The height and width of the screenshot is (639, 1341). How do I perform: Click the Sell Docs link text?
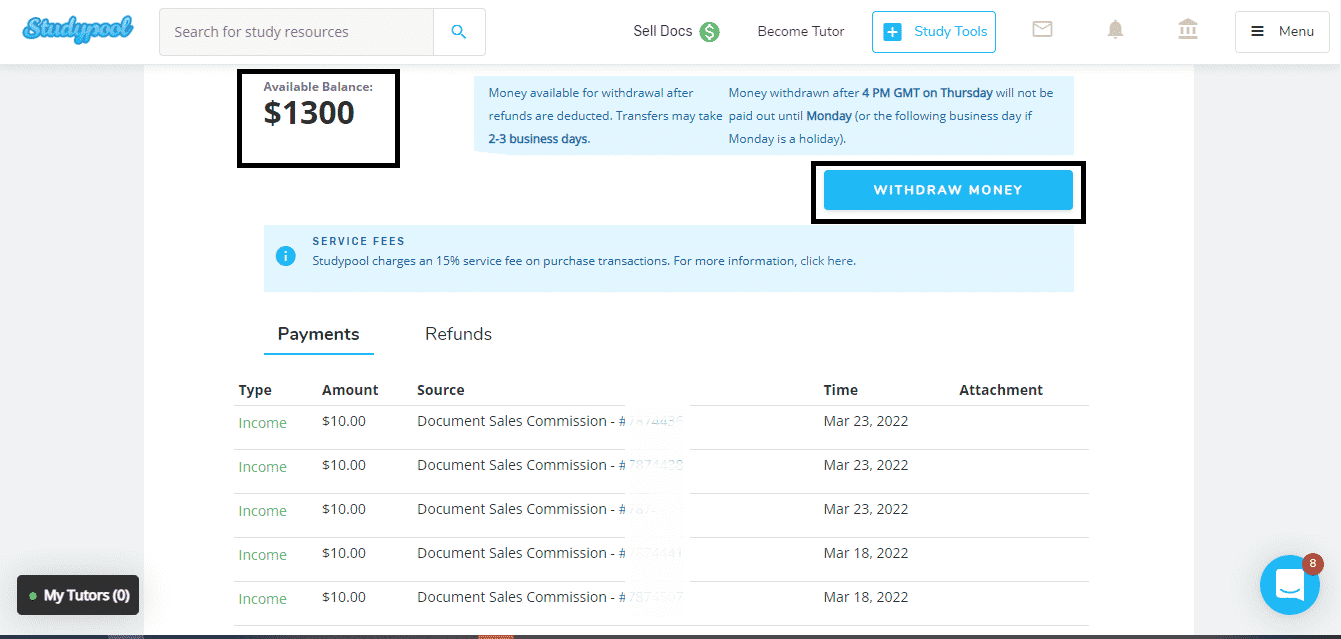pyautogui.click(x=662, y=31)
